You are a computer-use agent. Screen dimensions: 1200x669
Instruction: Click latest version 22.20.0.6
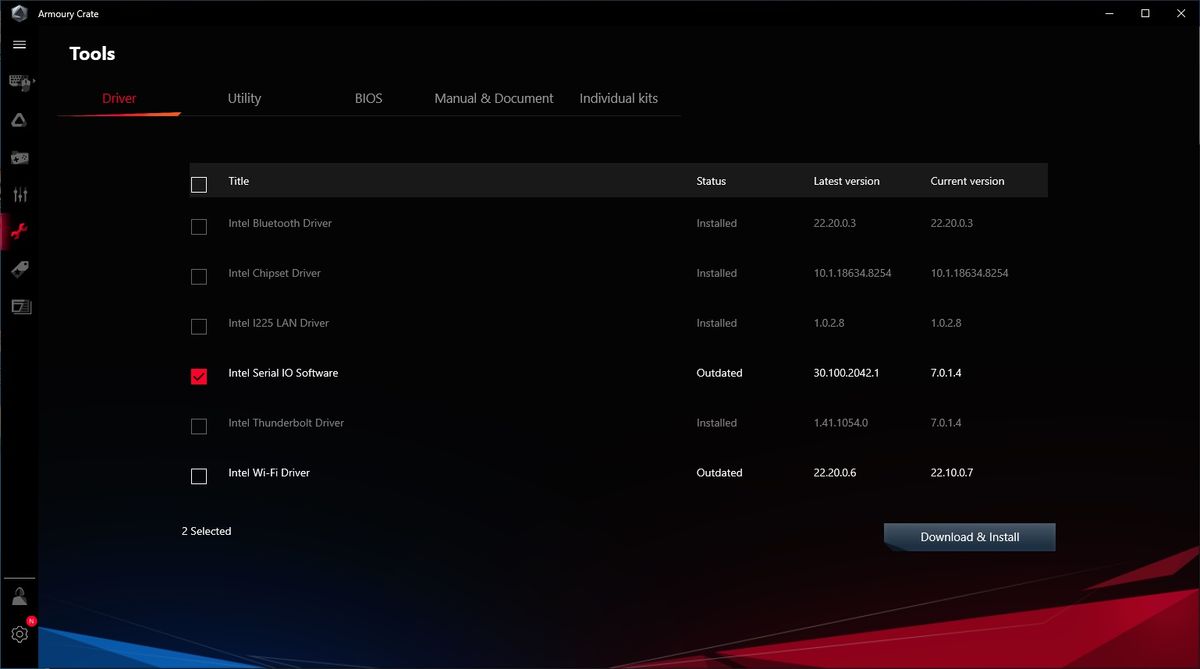click(835, 473)
